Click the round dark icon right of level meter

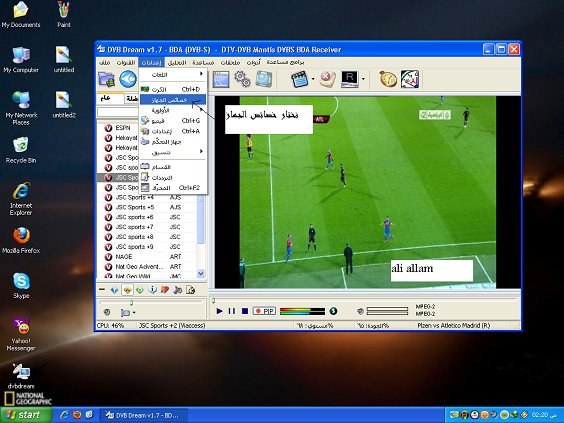point(333,311)
